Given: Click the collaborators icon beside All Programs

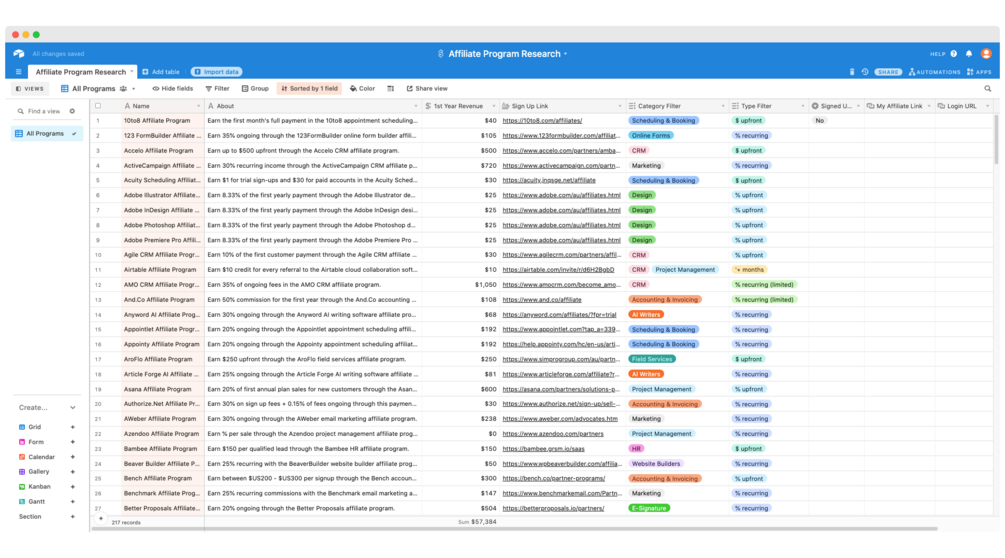Looking at the screenshot, I should click(123, 88).
